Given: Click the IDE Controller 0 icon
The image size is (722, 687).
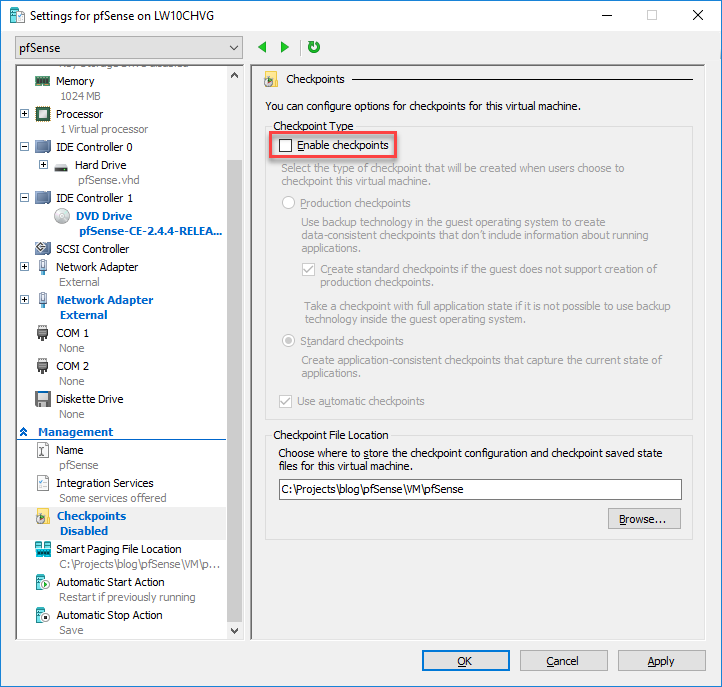Looking at the screenshot, I should click(x=43, y=147).
